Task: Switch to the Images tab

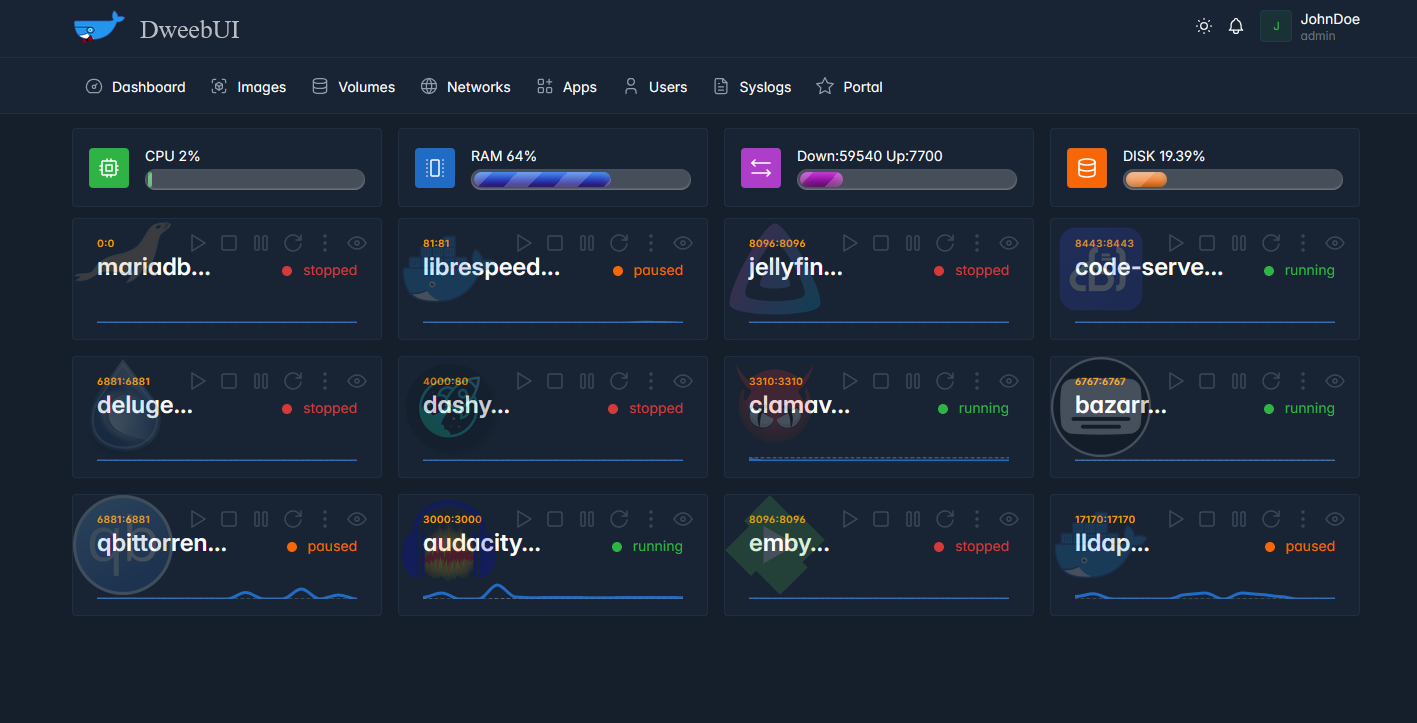Action: point(249,86)
